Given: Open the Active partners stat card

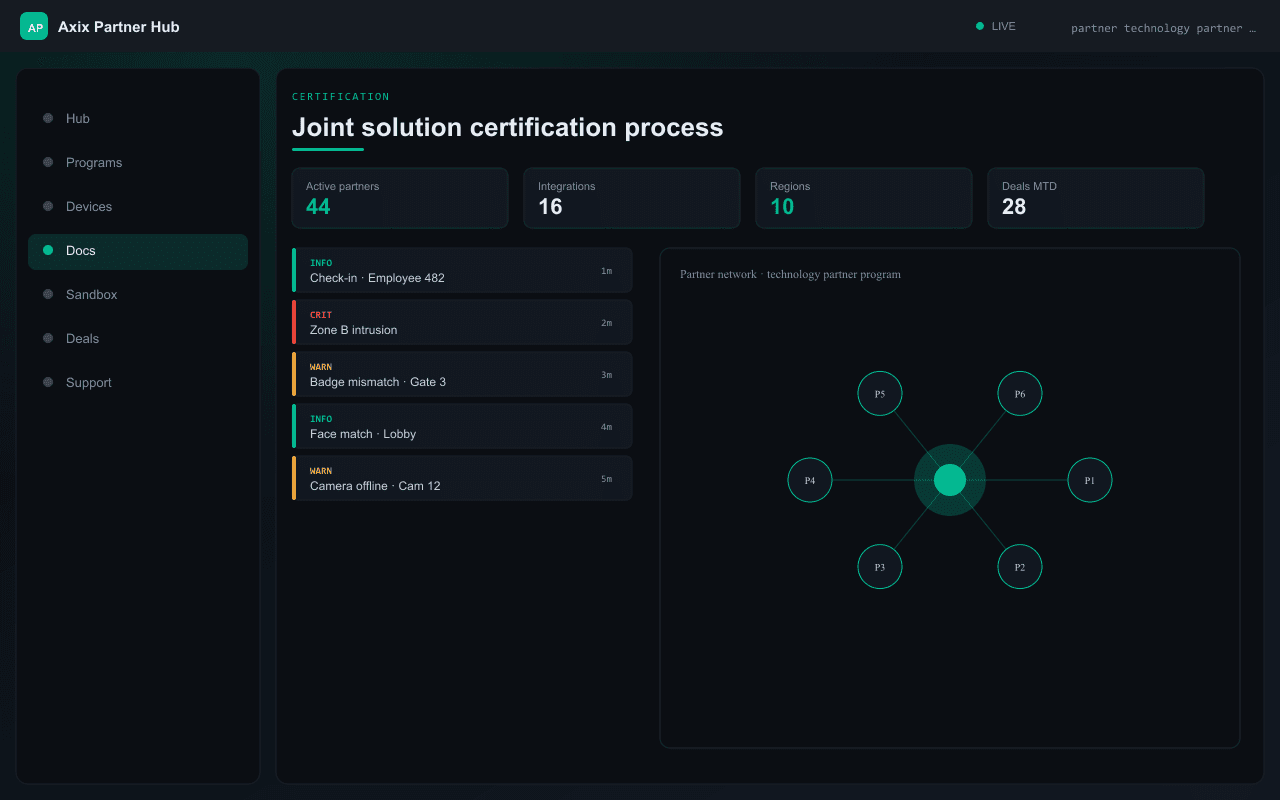Looking at the screenshot, I should [x=400, y=198].
